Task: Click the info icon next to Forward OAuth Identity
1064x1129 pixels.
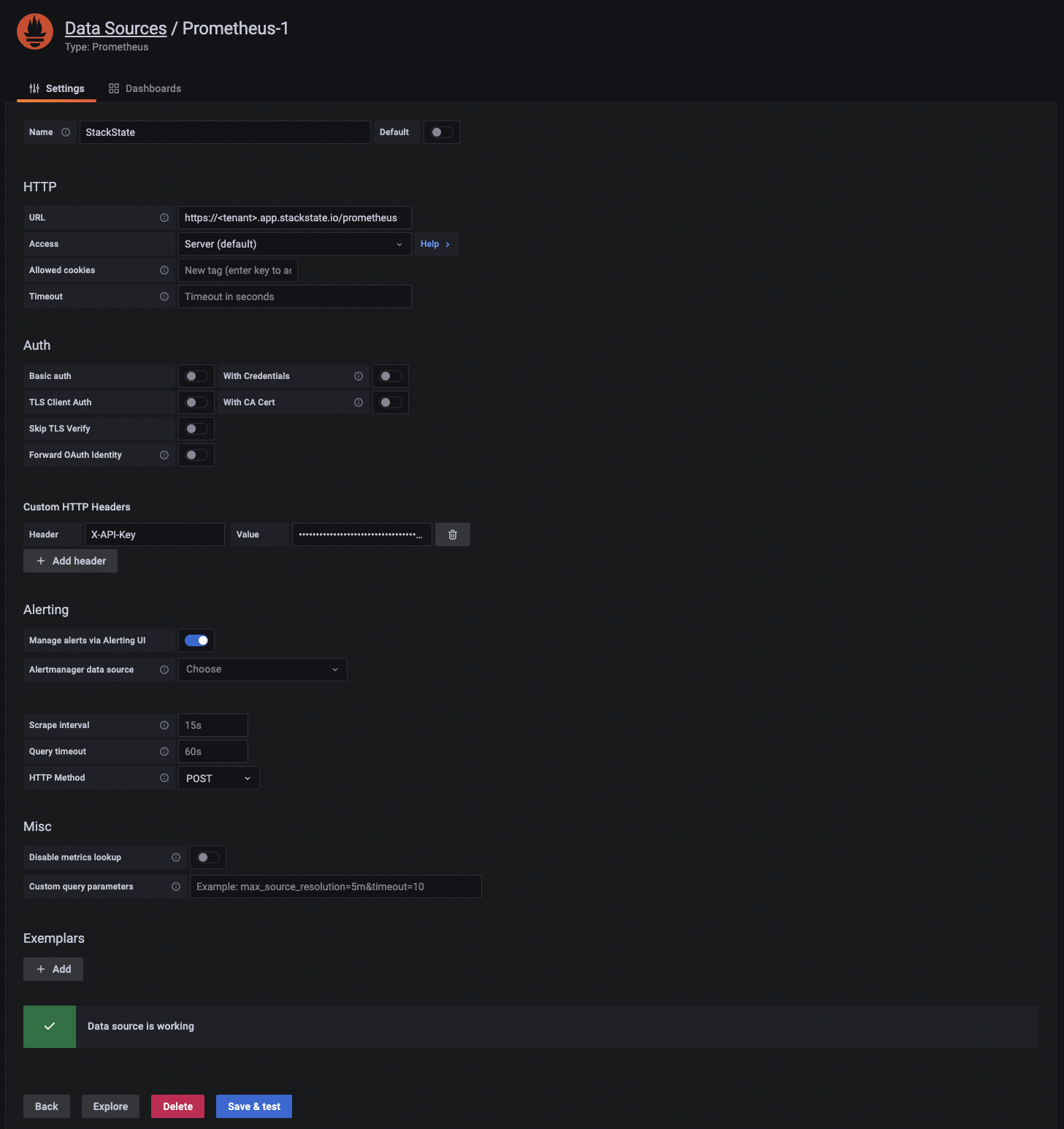Action: (164, 454)
